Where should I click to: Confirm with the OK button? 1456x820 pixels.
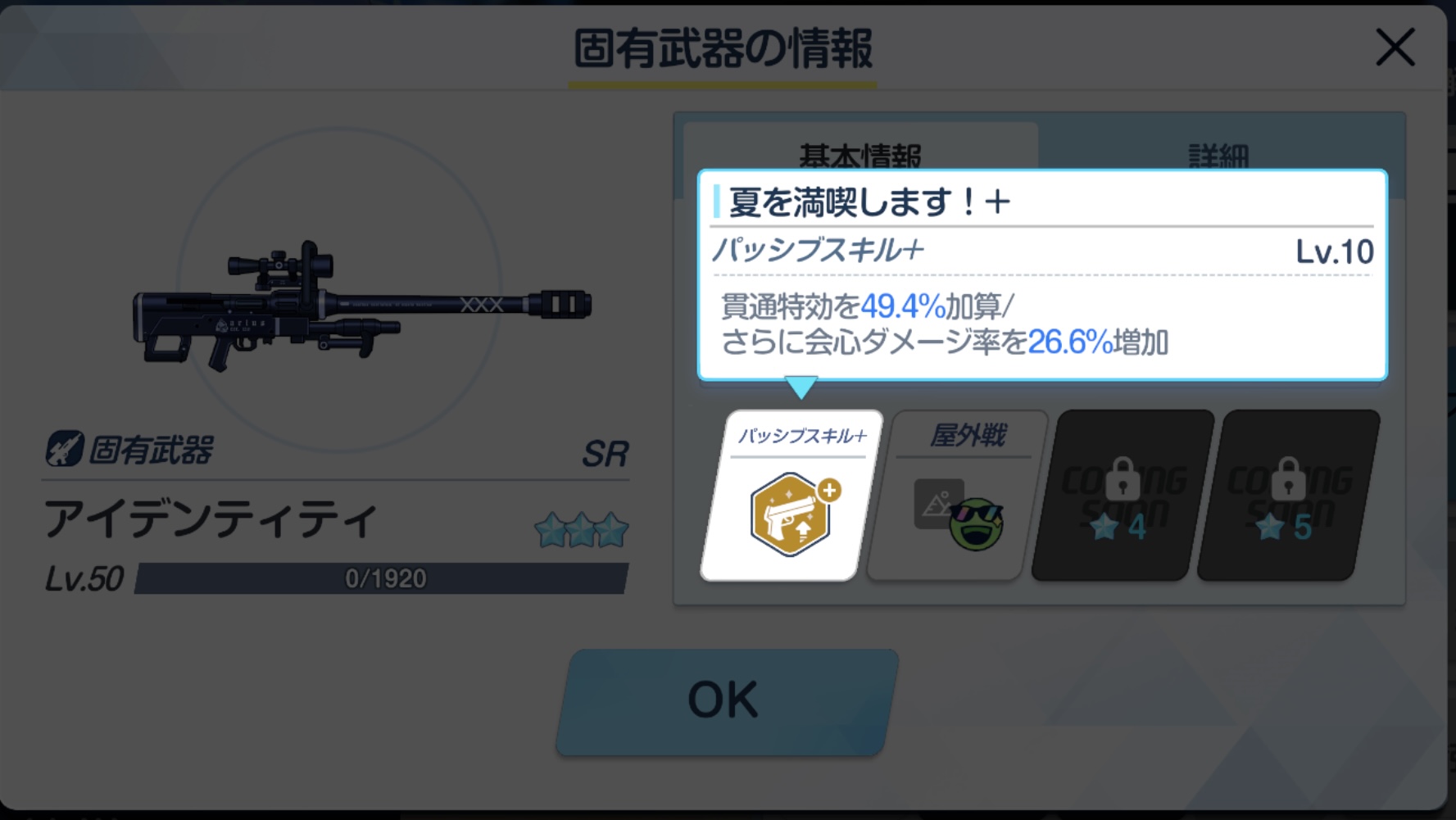[x=727, y=702]
